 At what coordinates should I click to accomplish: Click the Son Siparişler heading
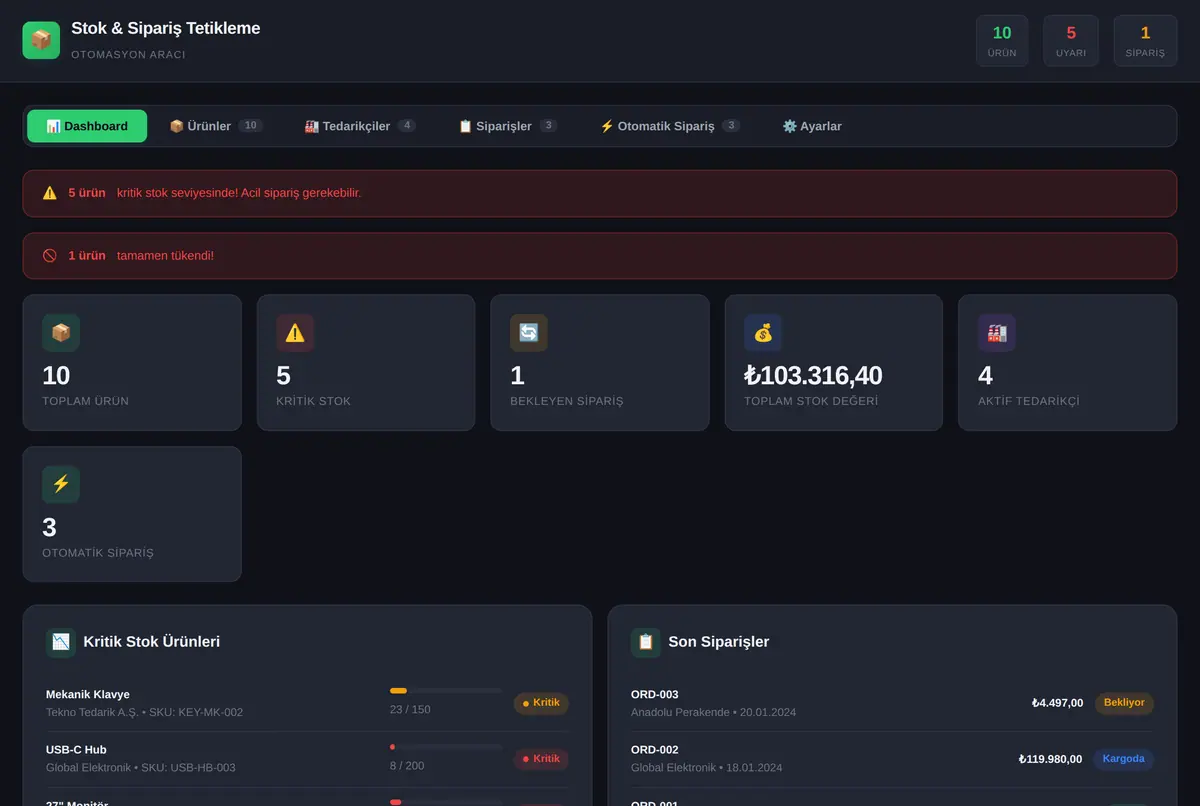719,642
